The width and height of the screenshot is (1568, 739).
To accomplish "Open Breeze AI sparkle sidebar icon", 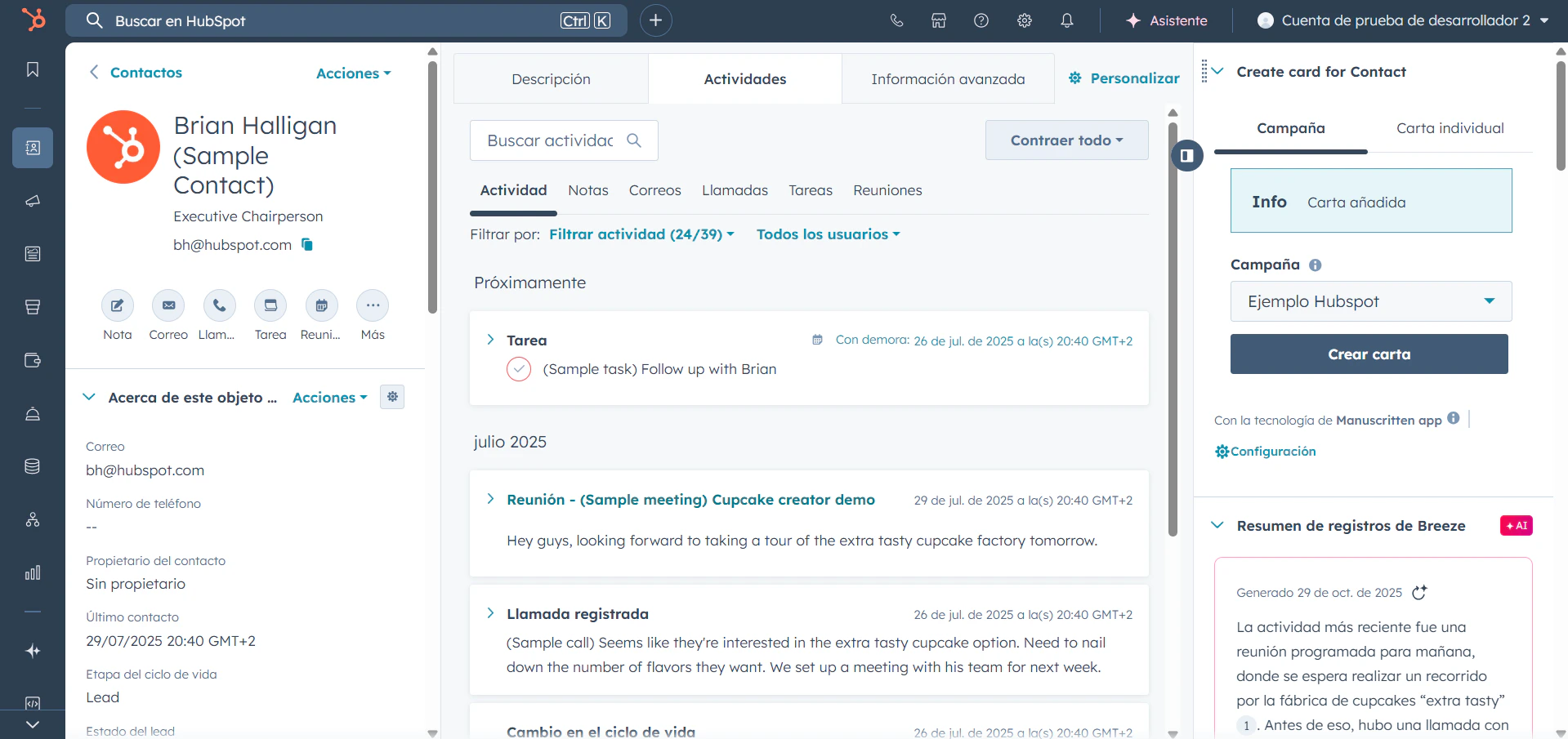I will tap(33, 651).
